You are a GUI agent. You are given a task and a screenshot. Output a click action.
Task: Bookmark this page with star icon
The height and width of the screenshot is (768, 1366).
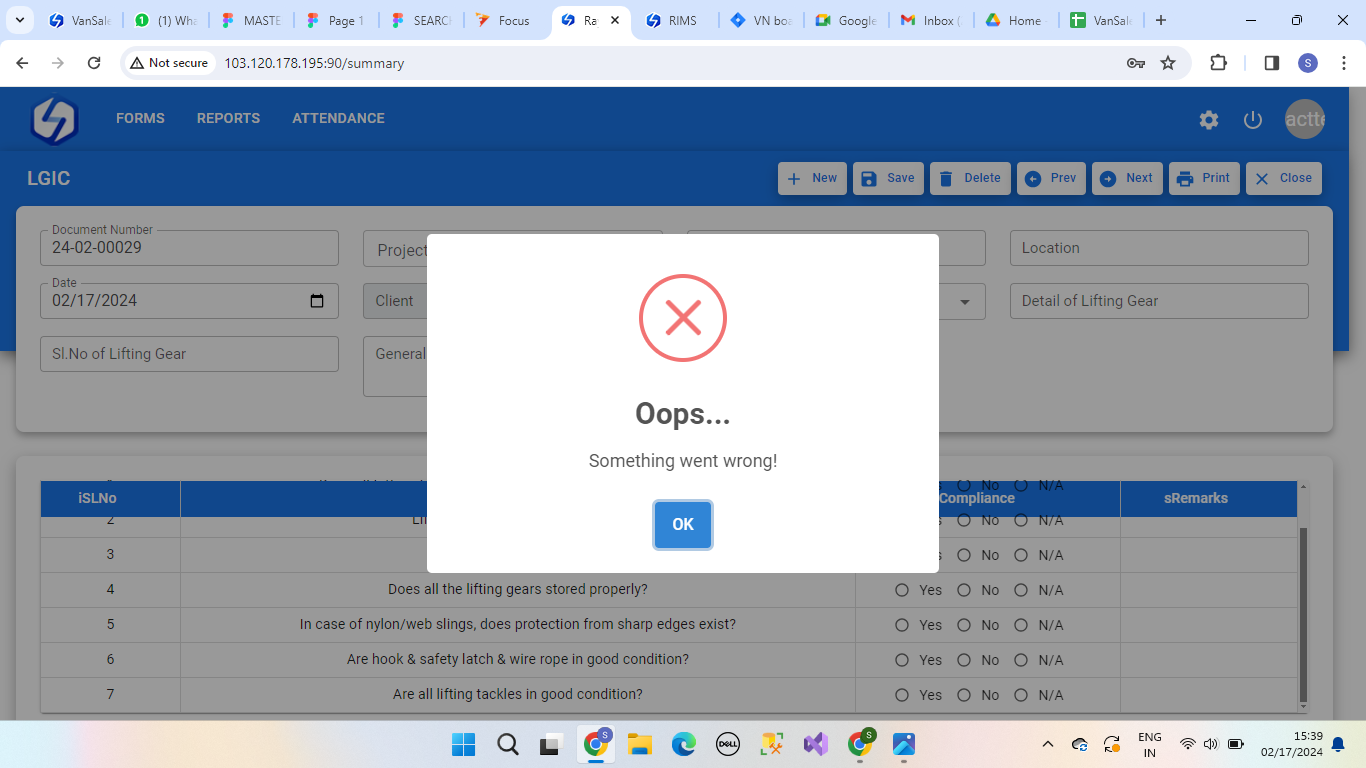click(x=1168, y=63)
